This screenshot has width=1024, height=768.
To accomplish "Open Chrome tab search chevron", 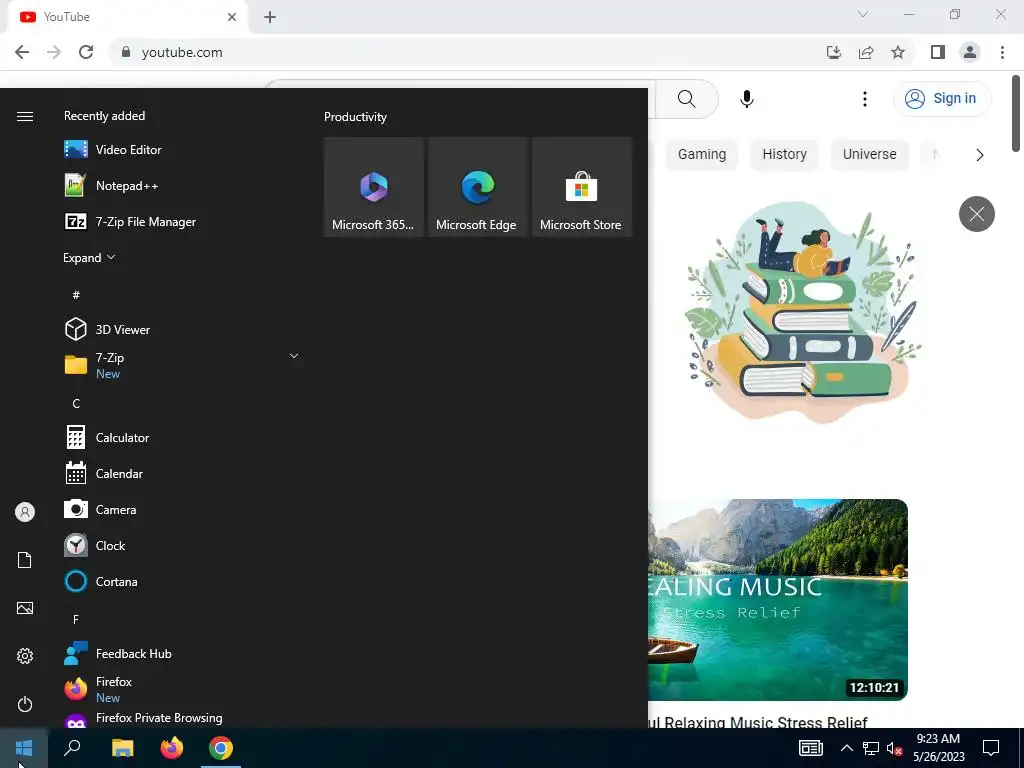I will [863, 14].
